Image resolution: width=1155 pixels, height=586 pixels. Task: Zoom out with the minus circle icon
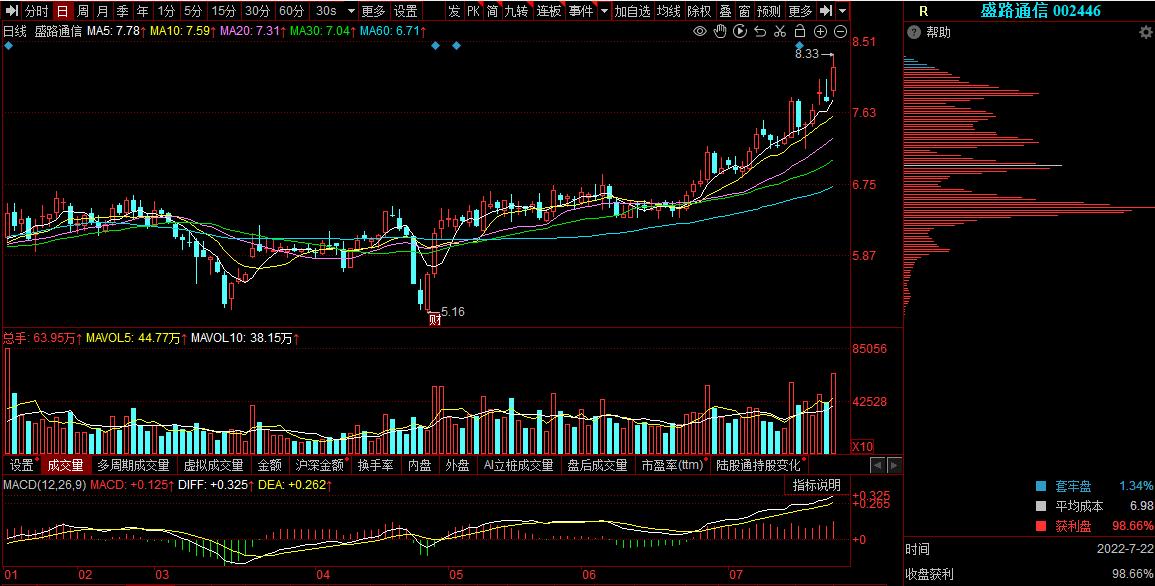tap(840, 31)
